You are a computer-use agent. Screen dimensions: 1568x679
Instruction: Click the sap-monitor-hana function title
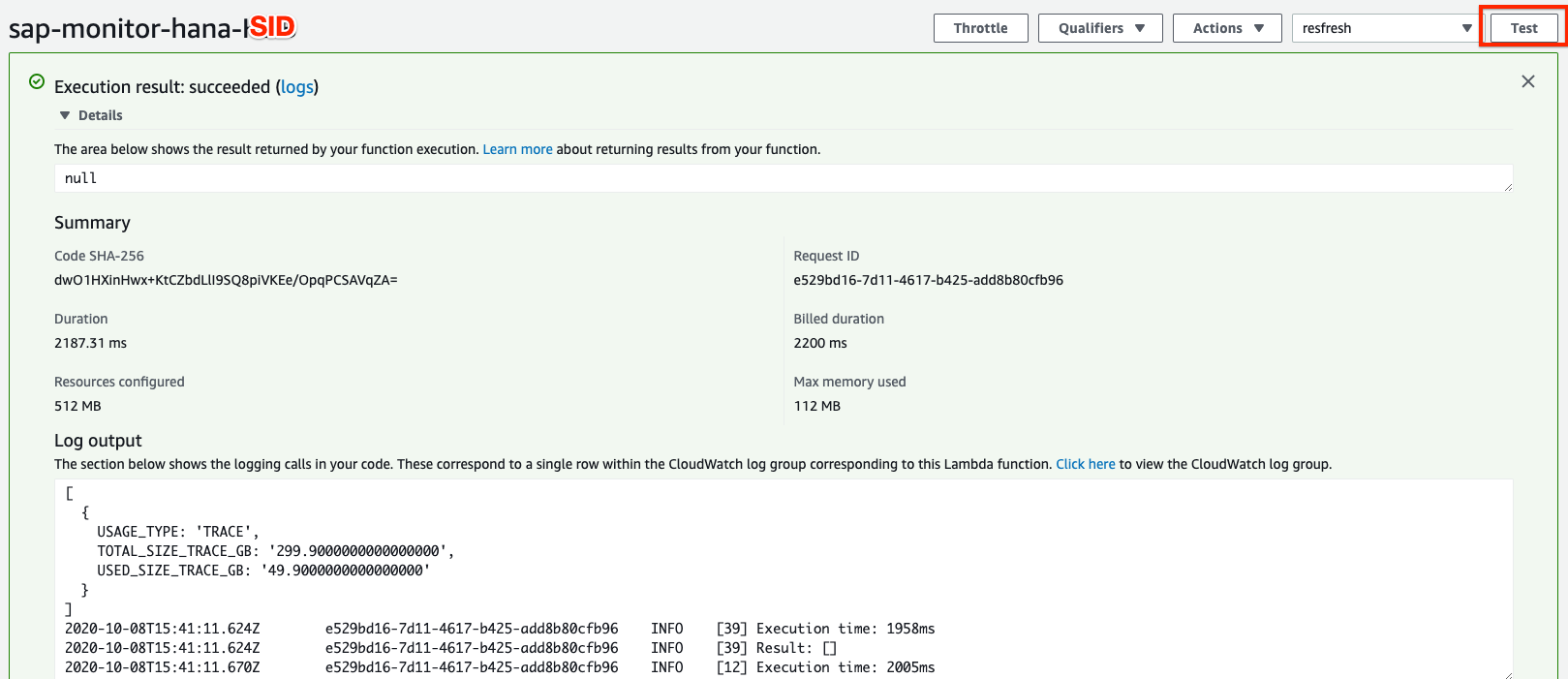coord(152,28)
